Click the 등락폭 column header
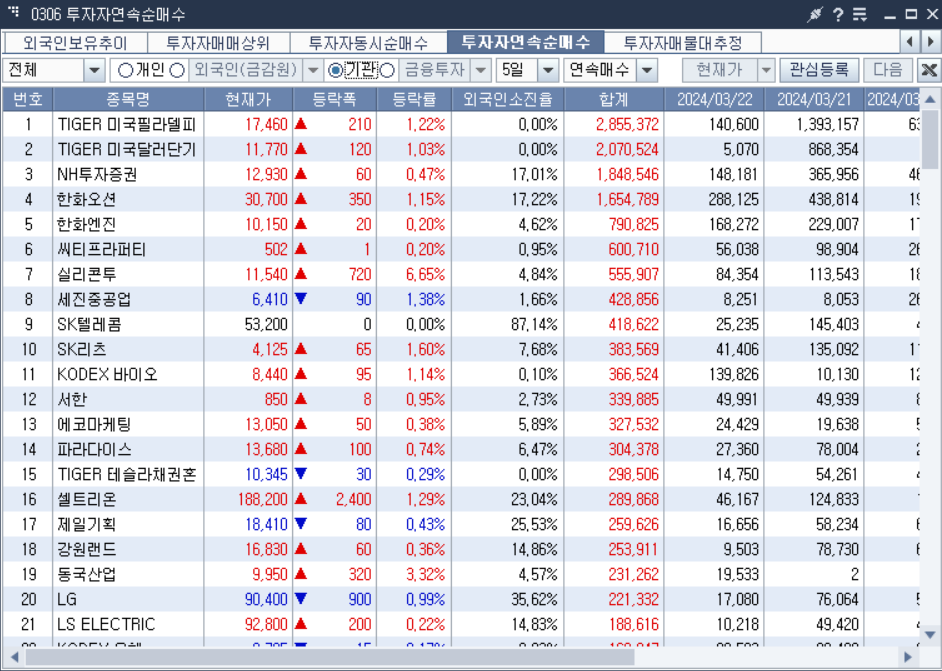 [x=335, y=99]
